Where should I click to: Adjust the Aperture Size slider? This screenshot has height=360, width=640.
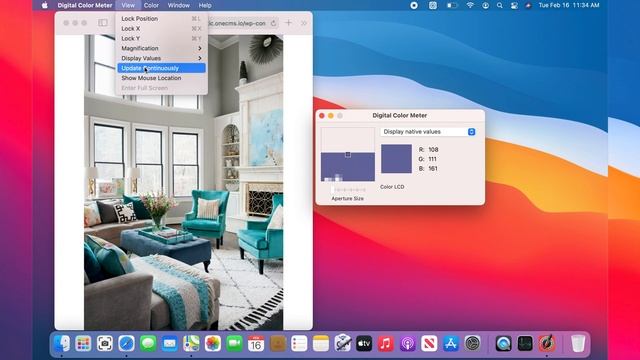(x=348, y=190)
